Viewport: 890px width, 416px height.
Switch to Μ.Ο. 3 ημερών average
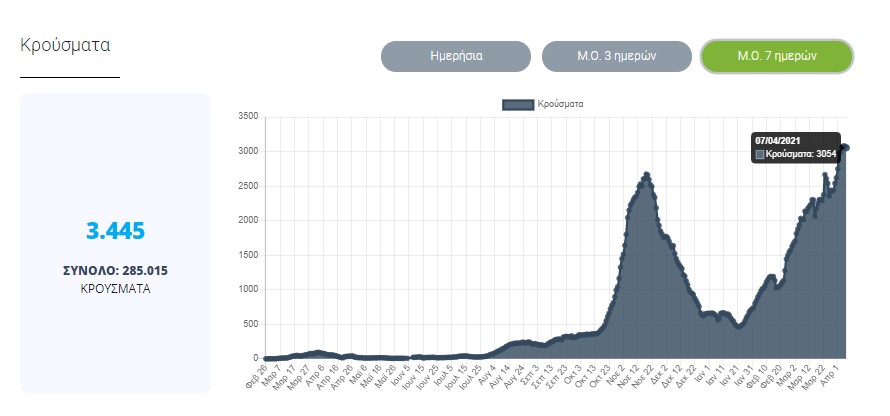point(616,57)
